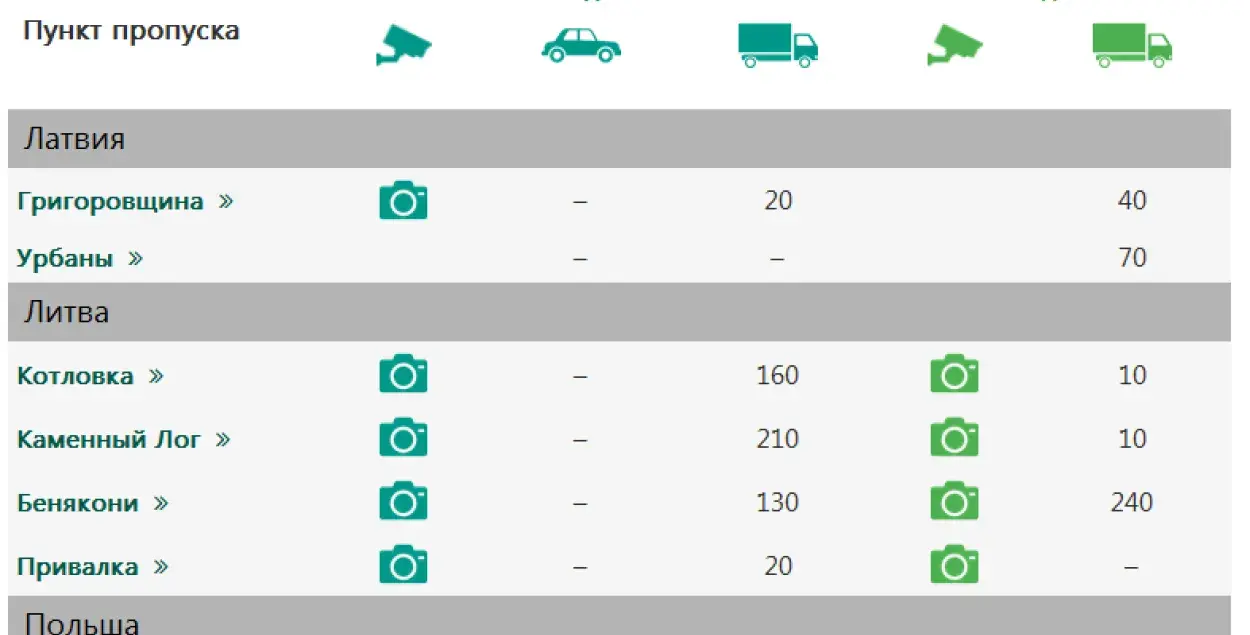Open green camera icon for Котловка

[x=954, y=375]
